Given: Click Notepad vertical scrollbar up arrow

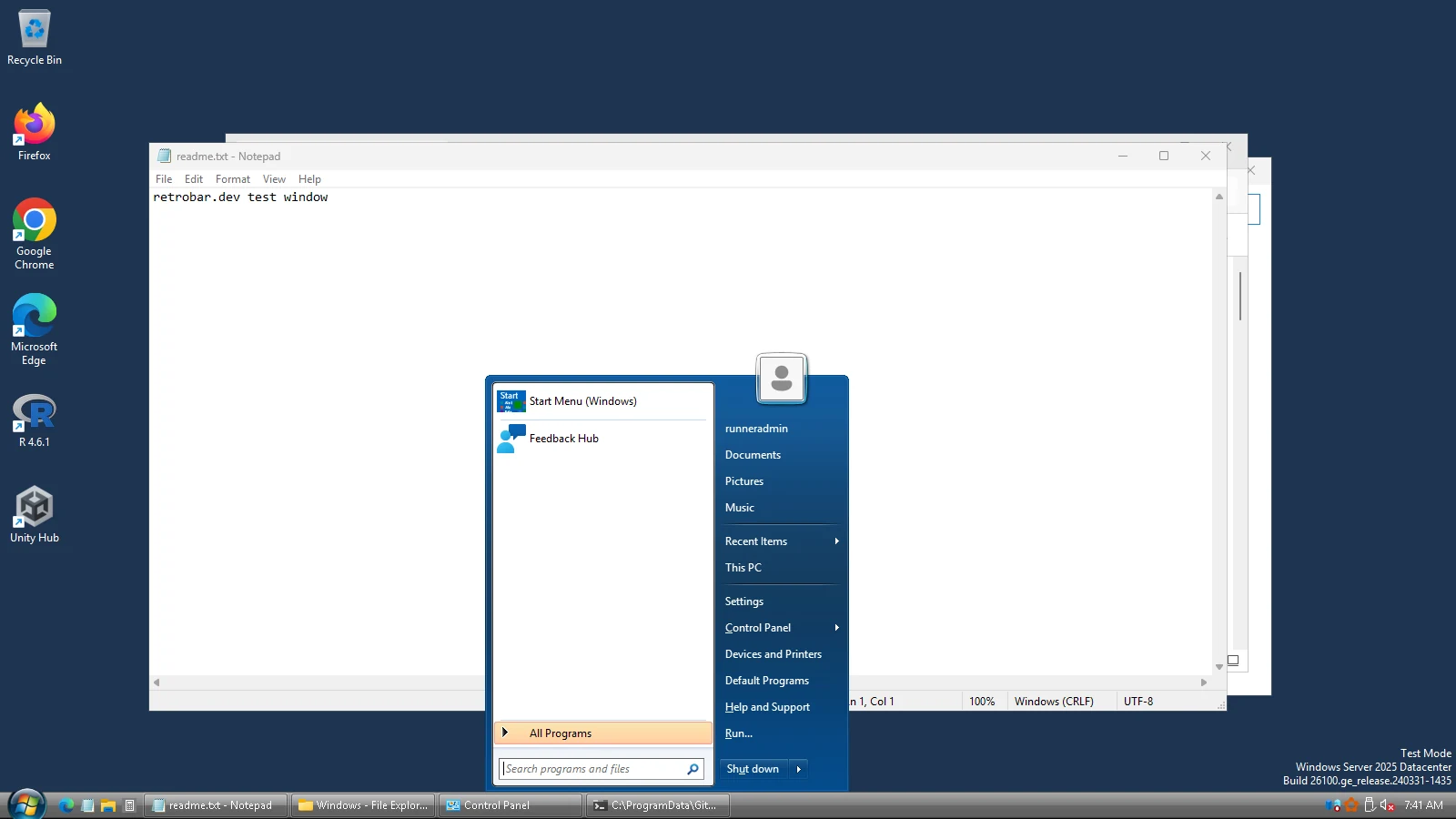Looking at the screenshot, I should coord(1219,197).
